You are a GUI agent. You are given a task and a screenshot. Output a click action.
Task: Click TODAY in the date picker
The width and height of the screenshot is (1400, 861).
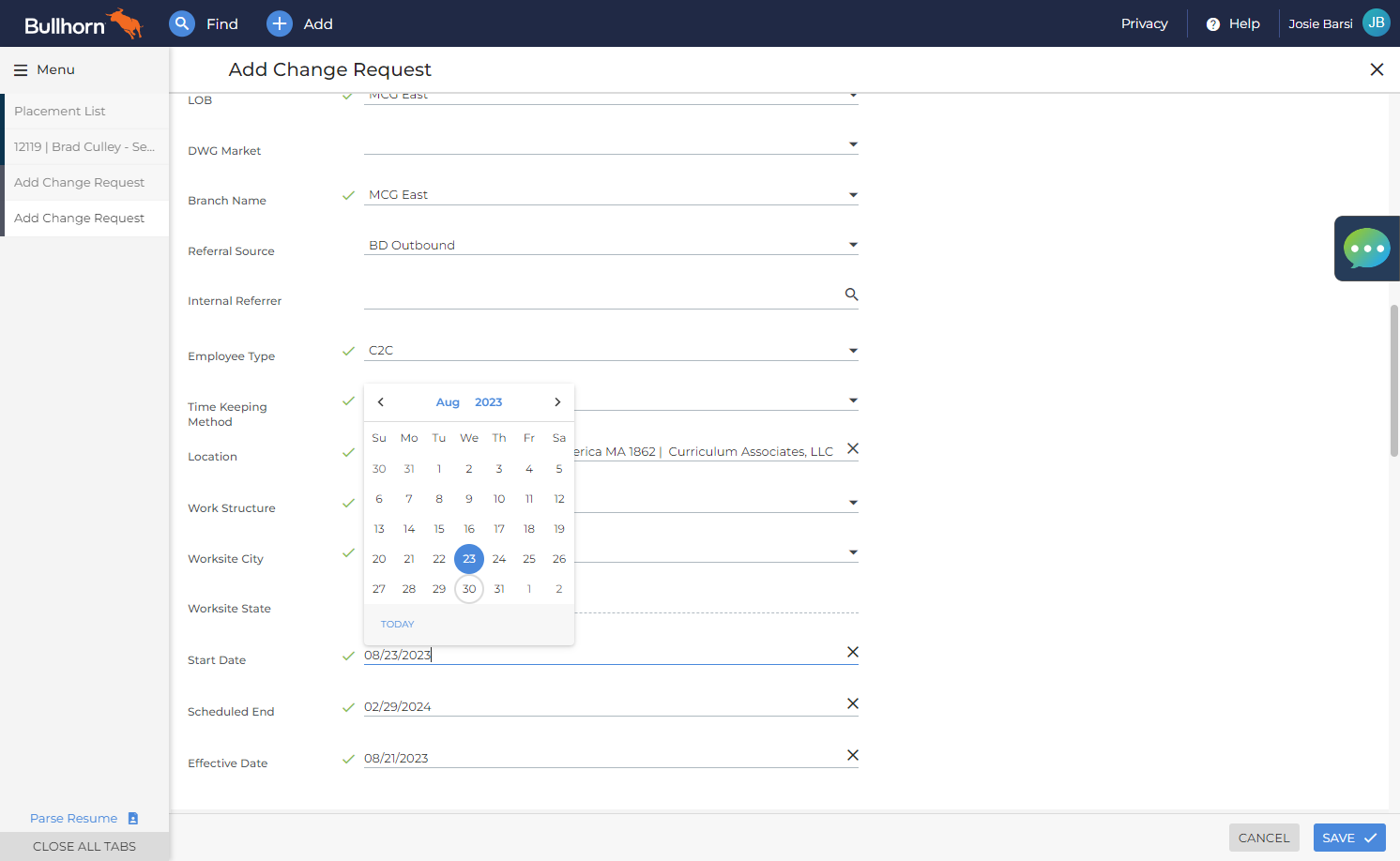pos(398,625)
